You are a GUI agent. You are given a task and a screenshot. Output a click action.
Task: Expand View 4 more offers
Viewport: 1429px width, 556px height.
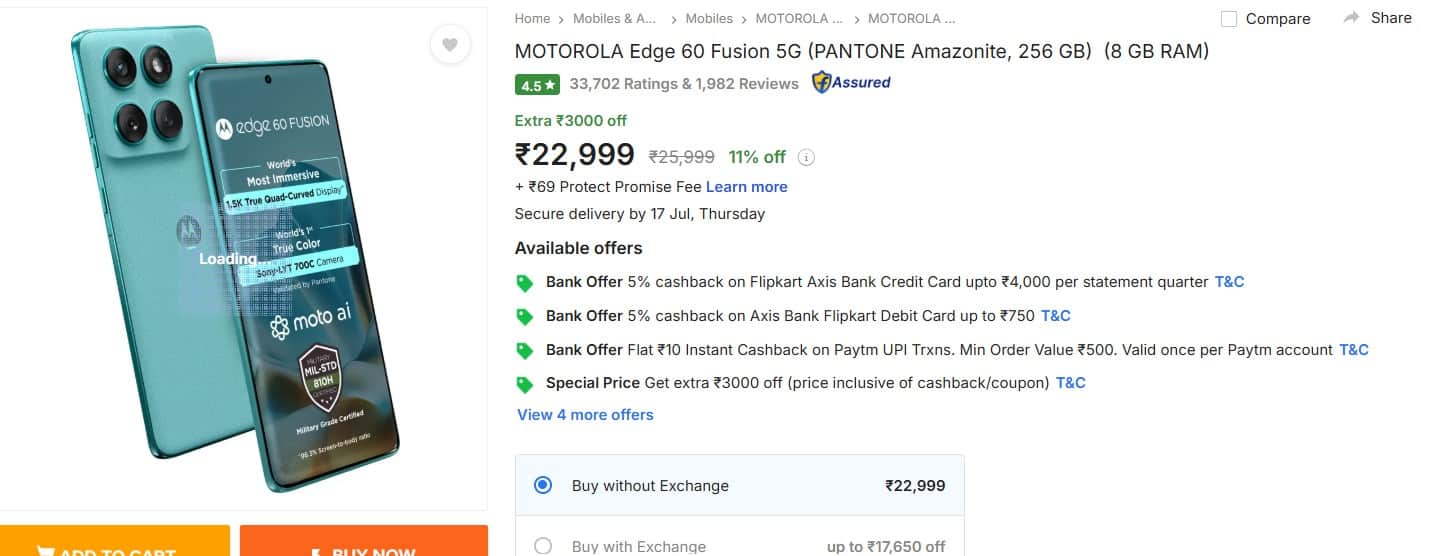point(585,415)
